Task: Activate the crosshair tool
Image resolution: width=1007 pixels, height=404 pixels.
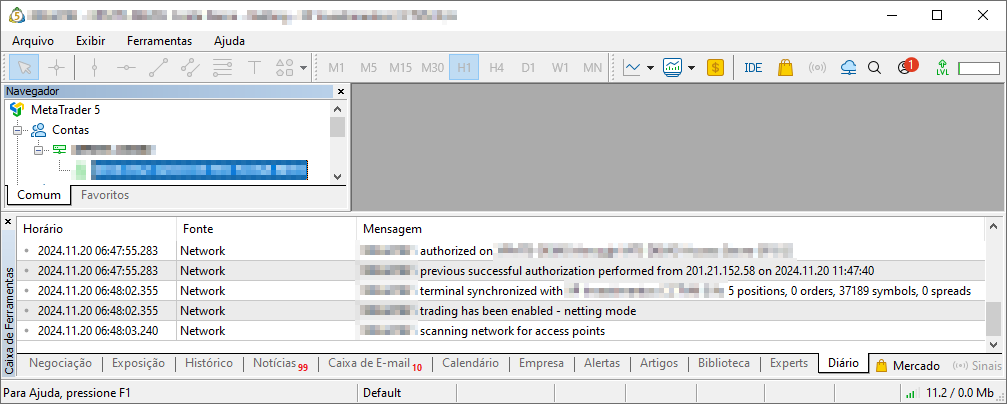Action: (57, 68)
